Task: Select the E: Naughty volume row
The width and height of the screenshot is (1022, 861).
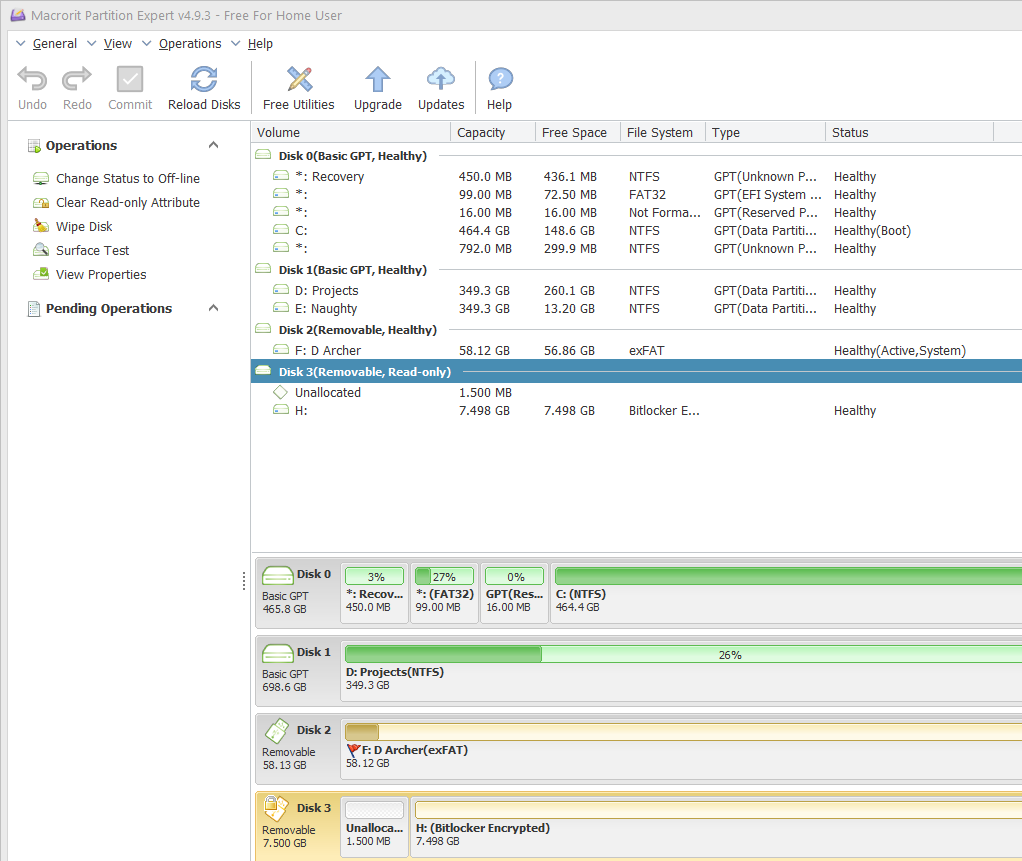Action: point(636,309)
